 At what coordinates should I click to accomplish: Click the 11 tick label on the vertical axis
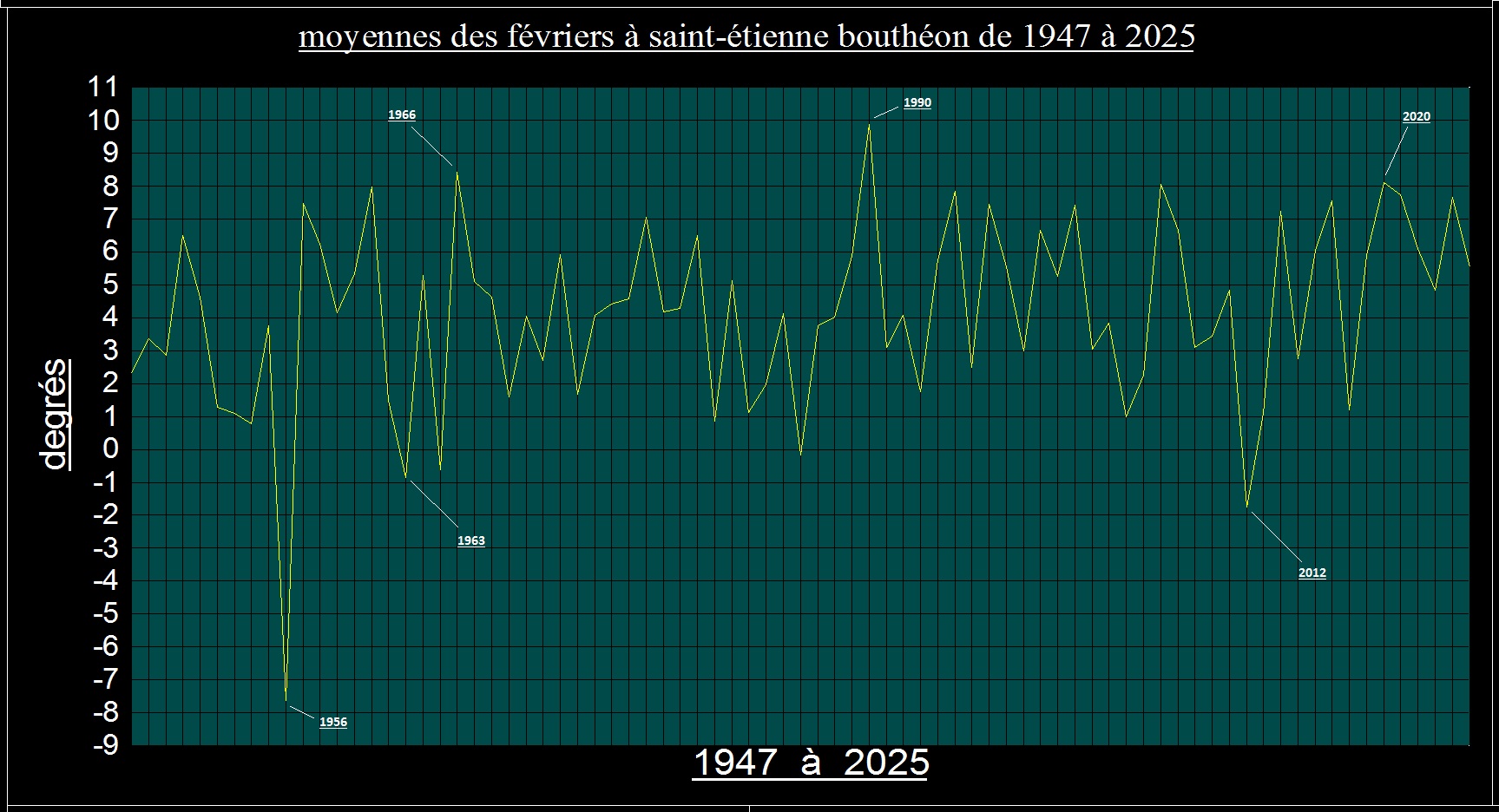(x=103, y=87)
